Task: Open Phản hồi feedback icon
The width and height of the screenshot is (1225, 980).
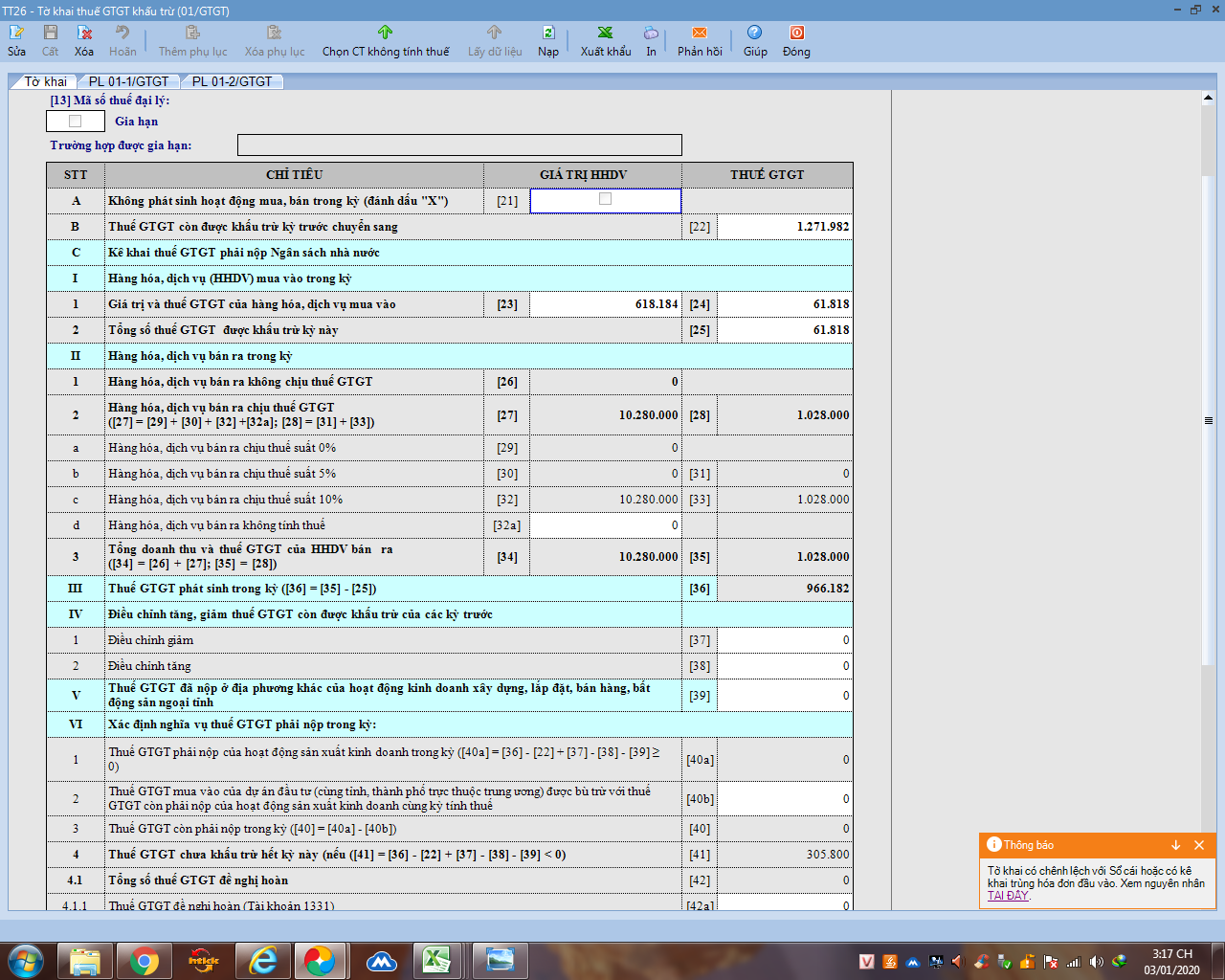Action: pyautogui.click(x=700, y=40)
